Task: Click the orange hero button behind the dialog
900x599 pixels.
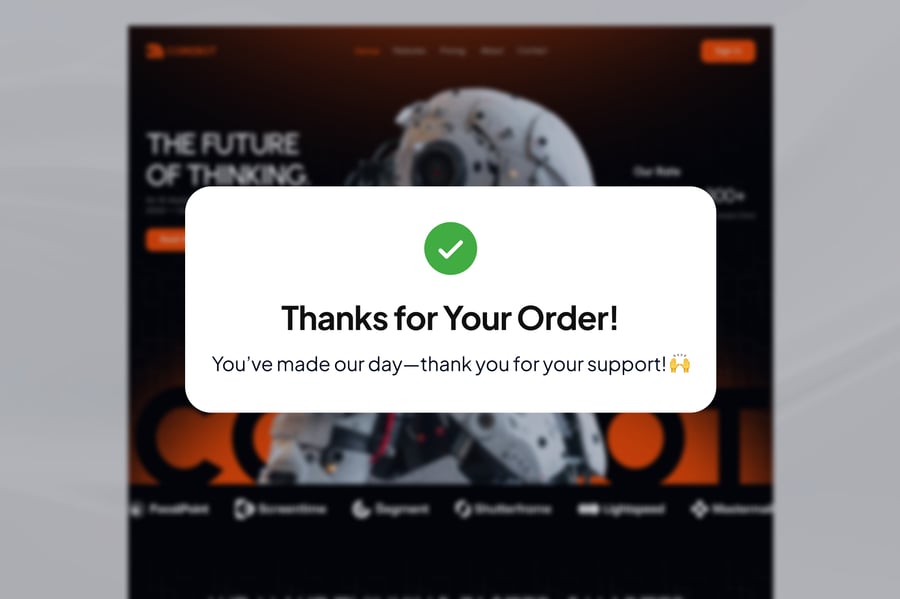Action: [166, 239]
